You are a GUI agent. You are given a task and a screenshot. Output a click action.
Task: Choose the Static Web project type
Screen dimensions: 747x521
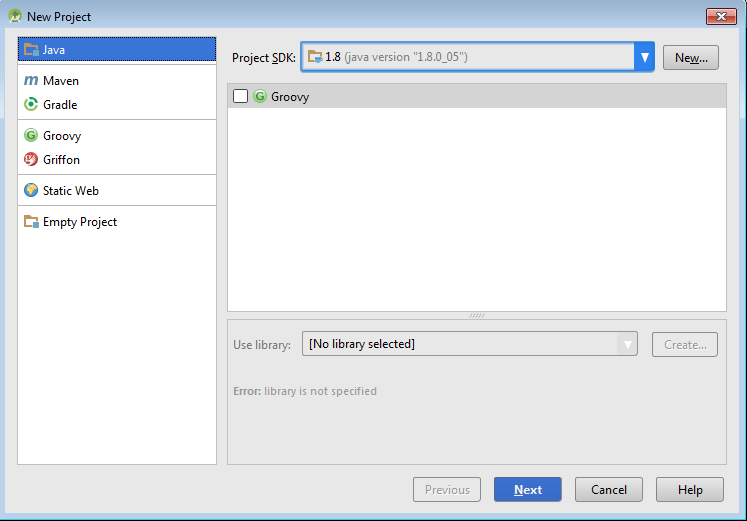click(117, 190)
